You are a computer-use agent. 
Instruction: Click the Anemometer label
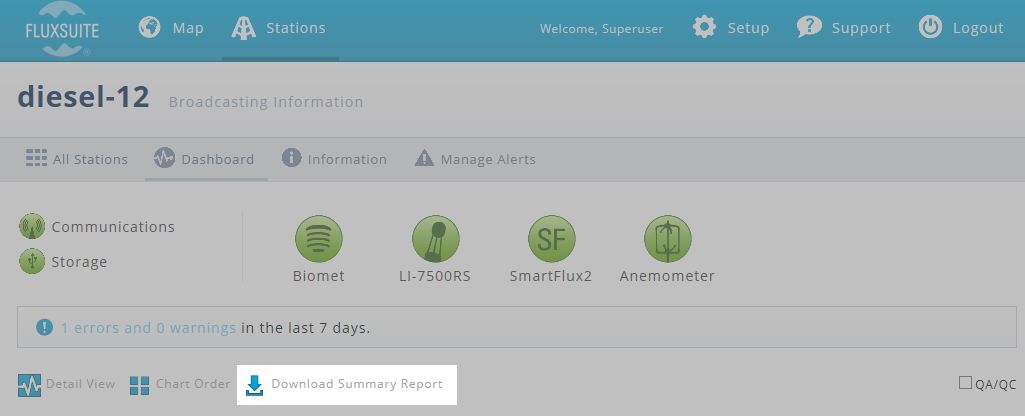(667, 276)
